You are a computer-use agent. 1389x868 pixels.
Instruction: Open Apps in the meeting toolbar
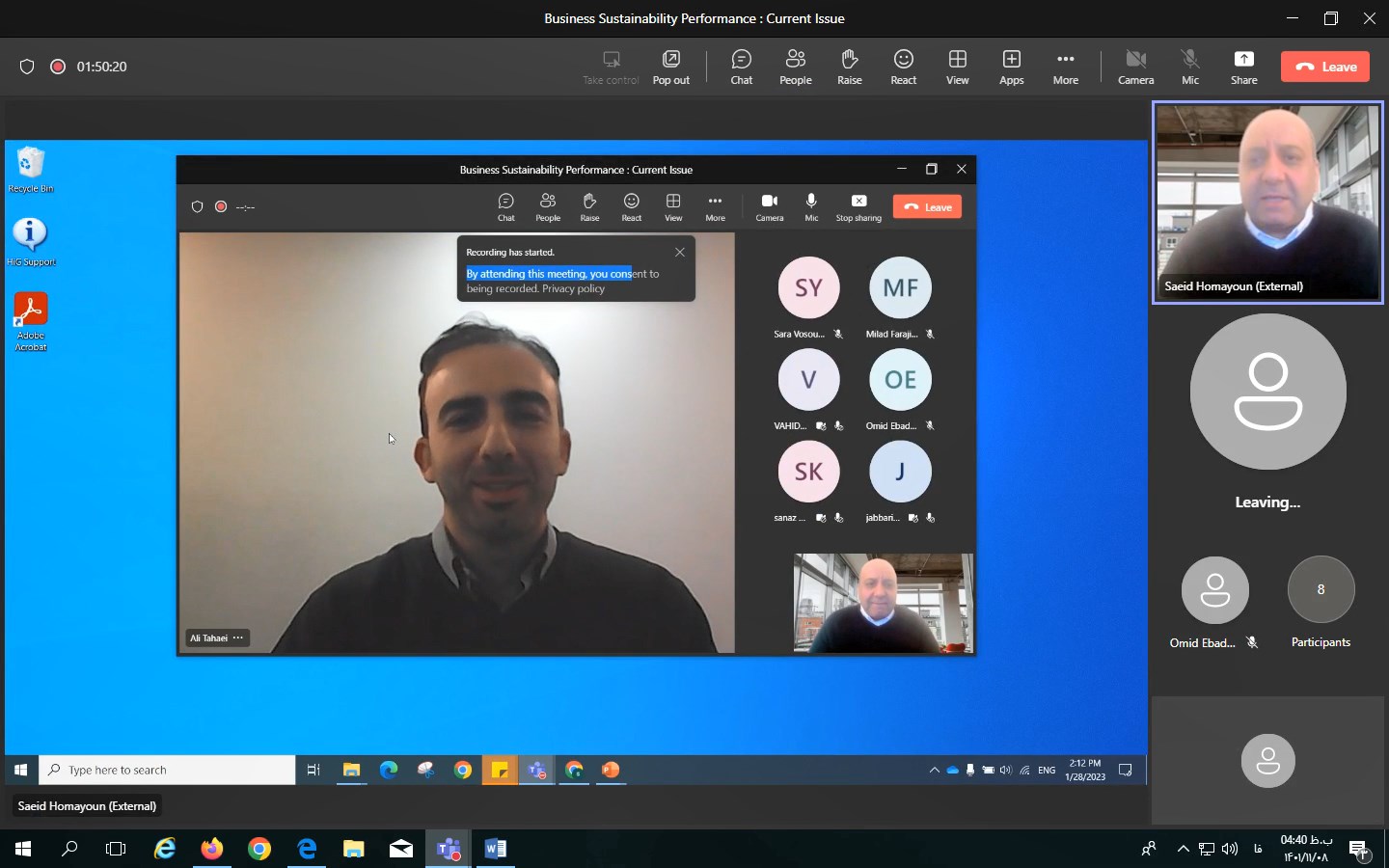(x=1011, y=67)
